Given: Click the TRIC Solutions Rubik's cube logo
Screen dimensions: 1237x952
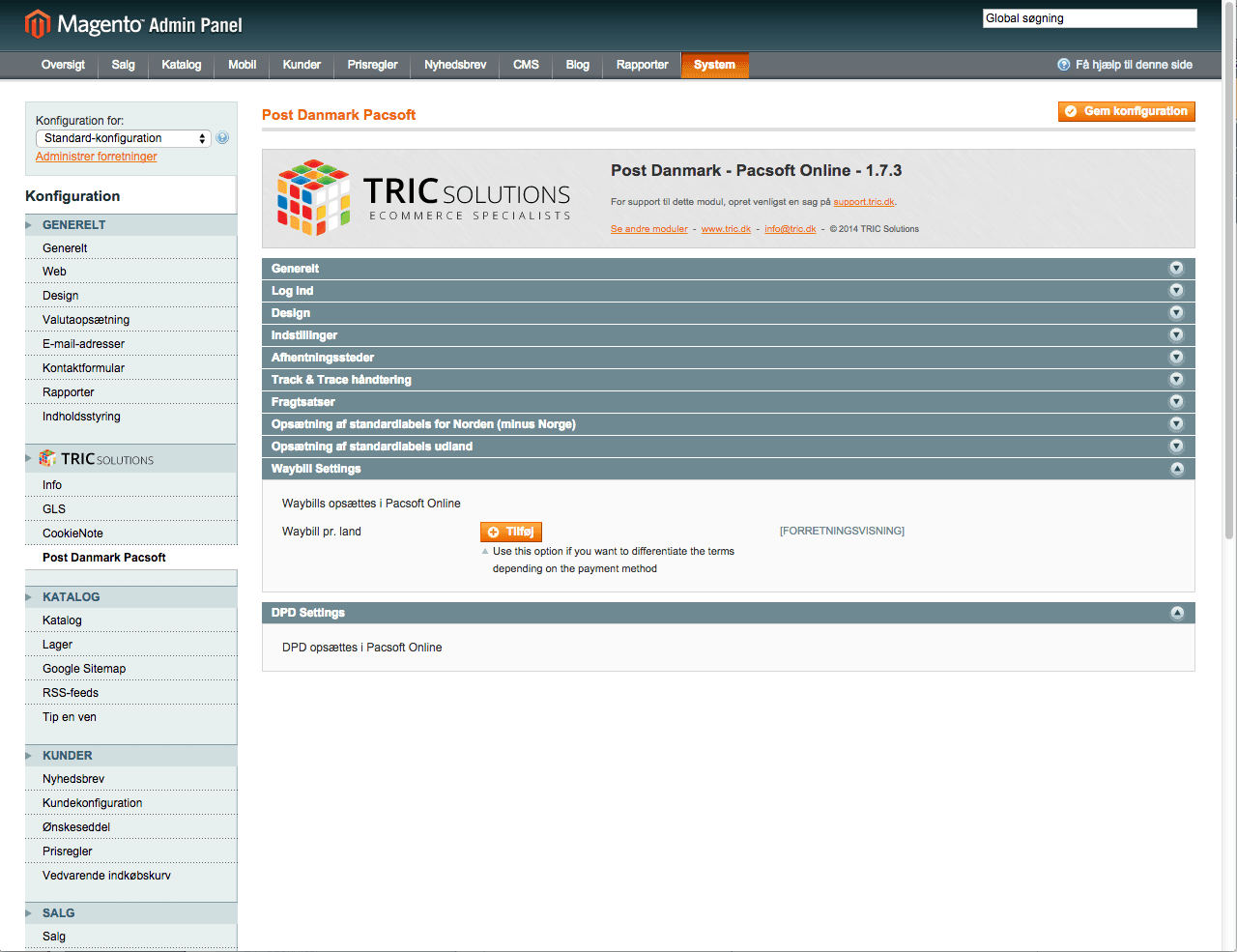Looking at the screenshot, I should (x=314, y=197).
